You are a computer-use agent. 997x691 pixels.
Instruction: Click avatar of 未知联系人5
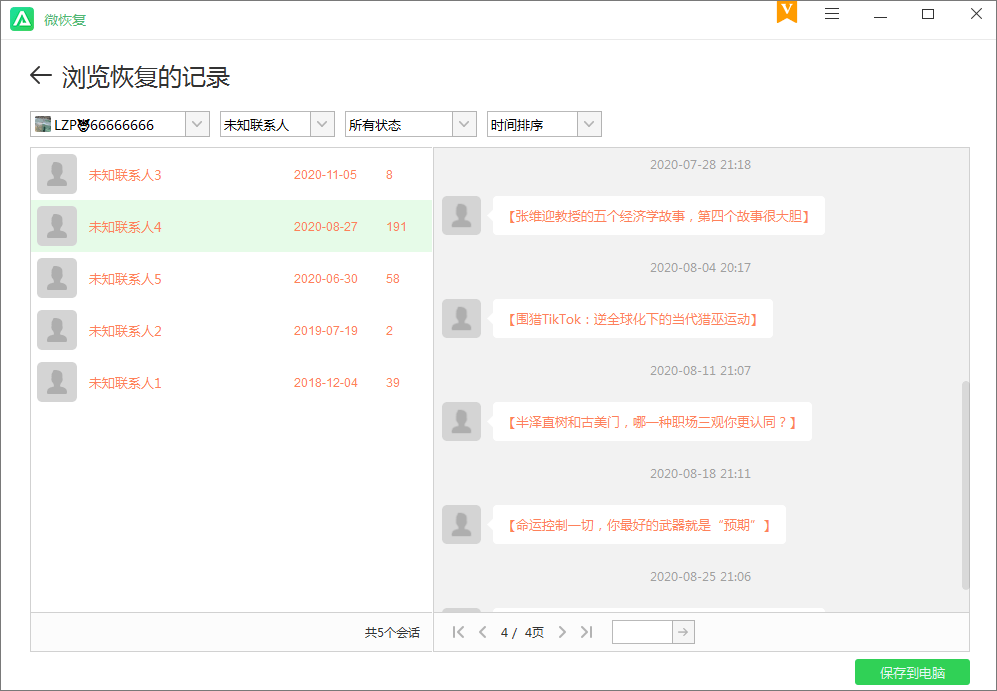57,278
